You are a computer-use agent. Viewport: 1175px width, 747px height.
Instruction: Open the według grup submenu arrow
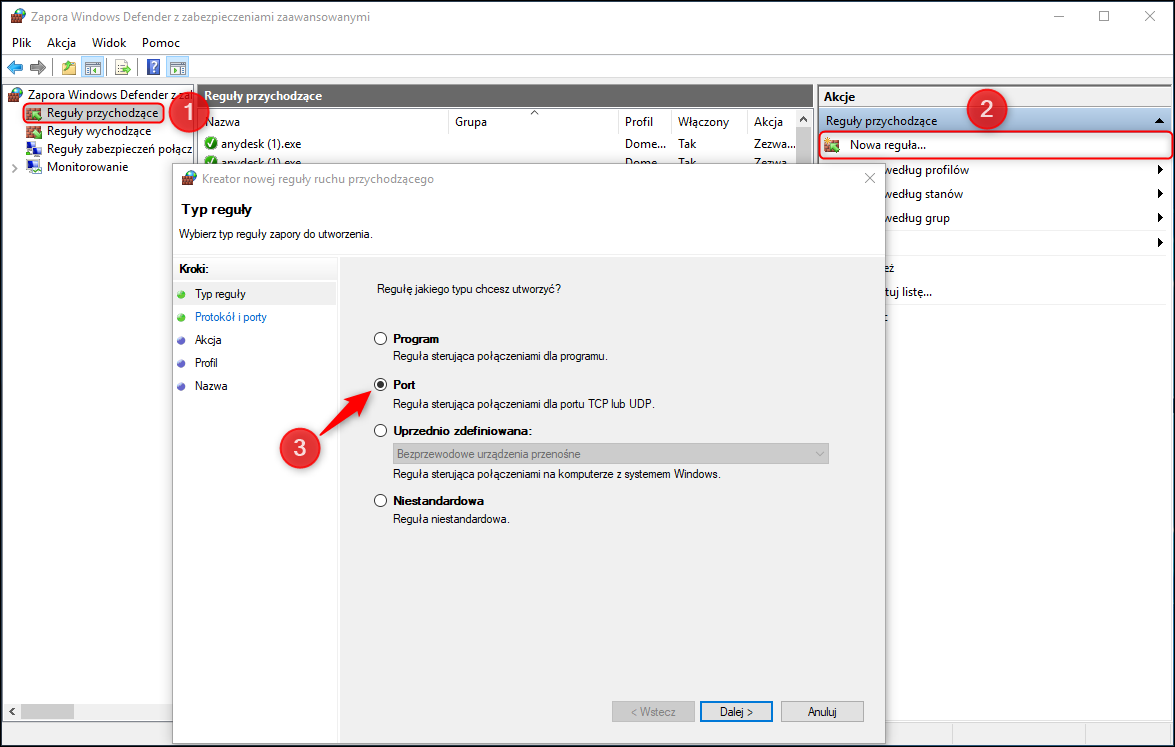click(x=1160, y=218)
